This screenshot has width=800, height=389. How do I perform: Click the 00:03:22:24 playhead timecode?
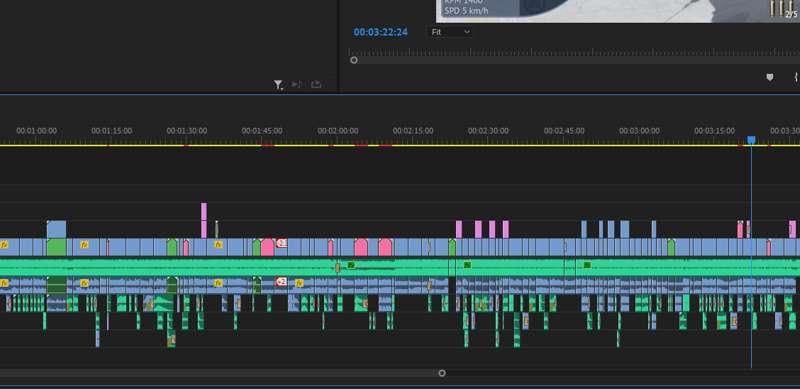coord(381,32)
